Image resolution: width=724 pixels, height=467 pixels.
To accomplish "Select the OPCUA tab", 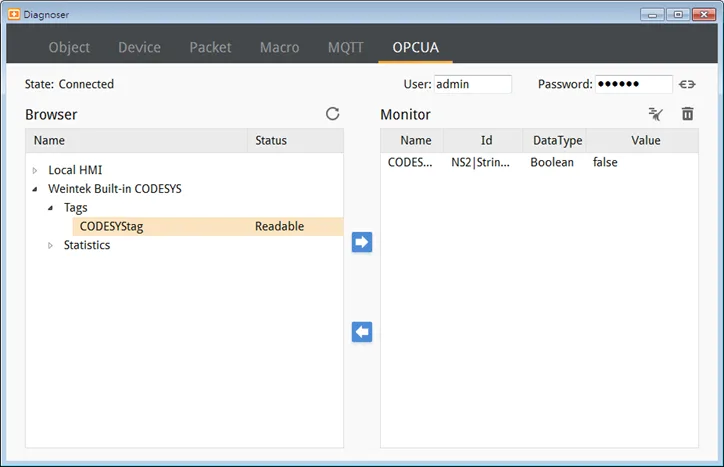I will (416, 47).
